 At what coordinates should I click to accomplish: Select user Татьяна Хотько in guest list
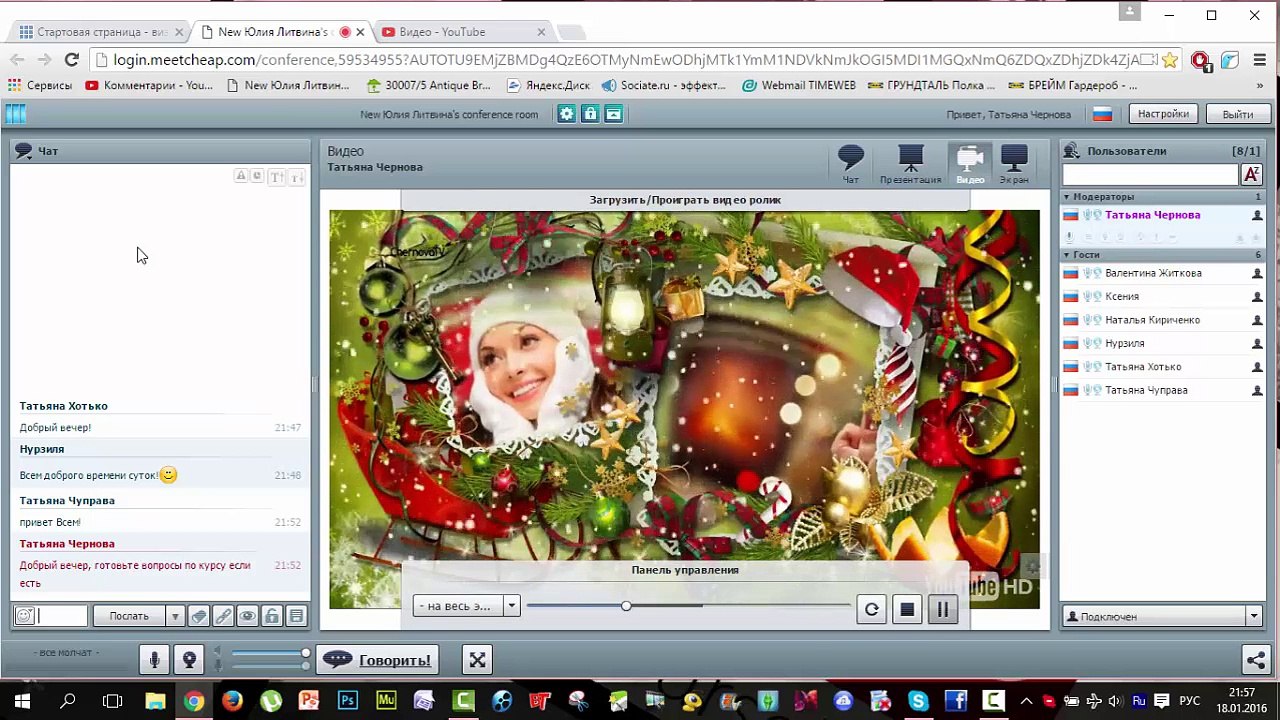click(1162, 367)
